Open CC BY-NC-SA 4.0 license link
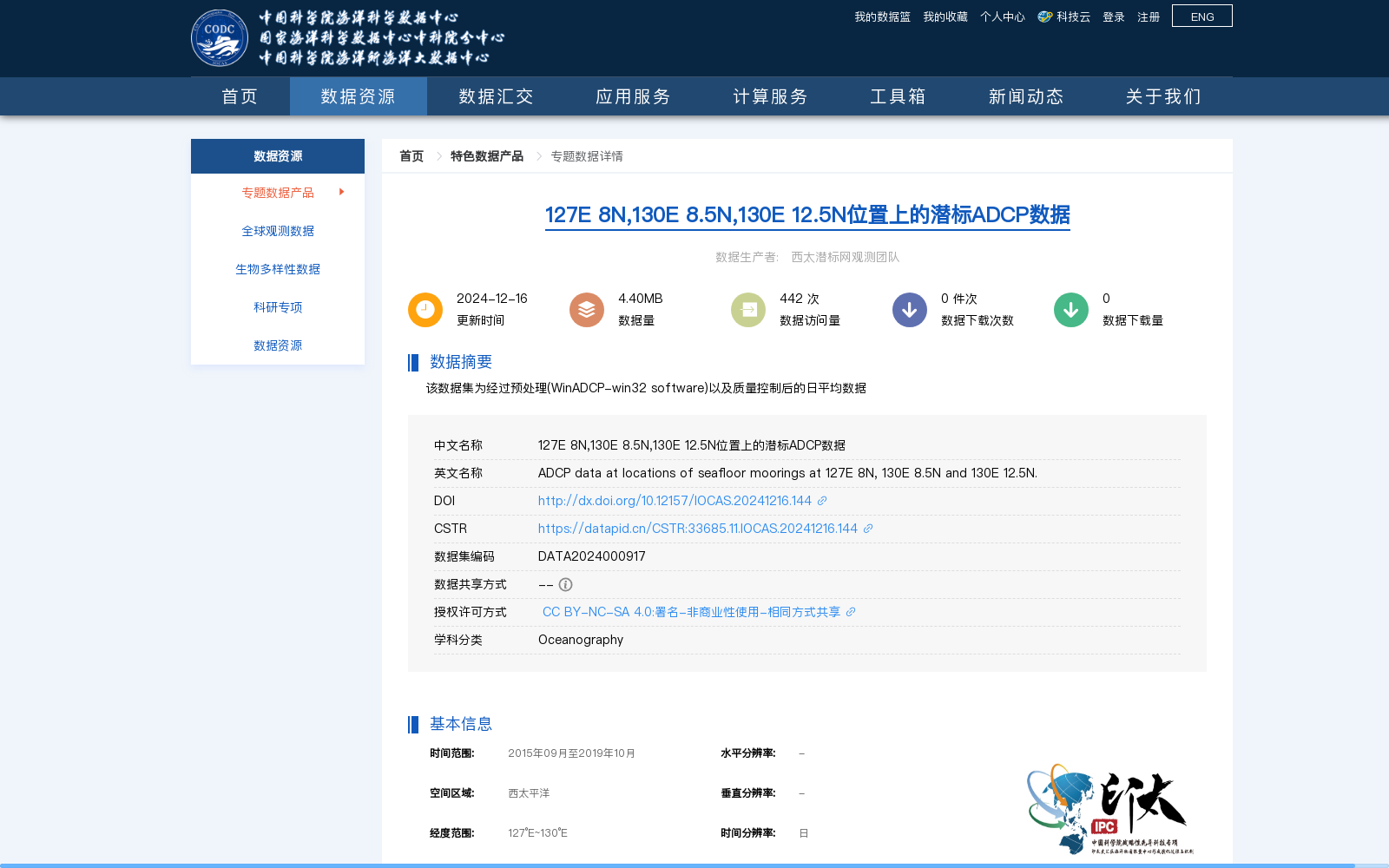 [691, 612]
